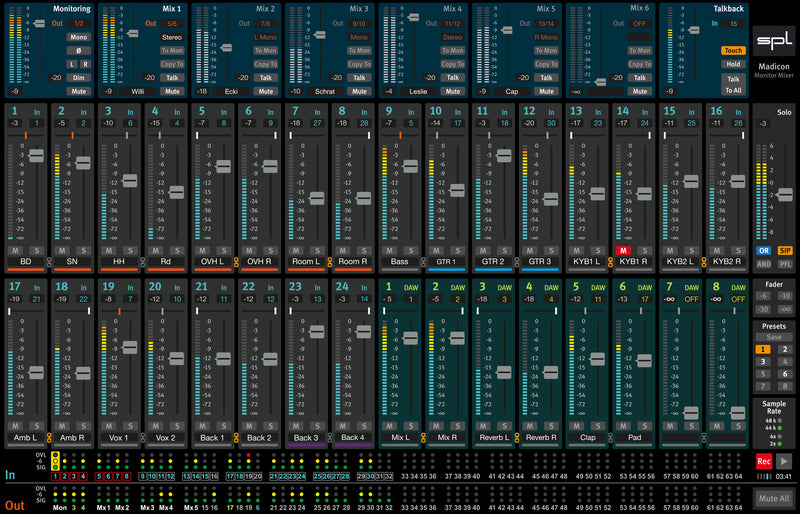
Task: Click the R button in Monitoring section
Action: tap(85, 64)
